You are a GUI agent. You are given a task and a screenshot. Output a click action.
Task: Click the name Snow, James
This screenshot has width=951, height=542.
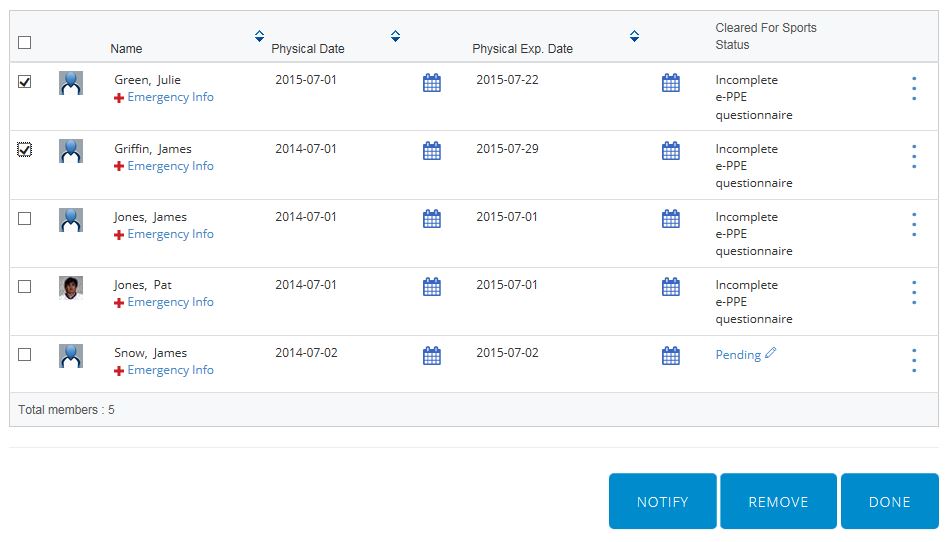click(x=150, y=352)
